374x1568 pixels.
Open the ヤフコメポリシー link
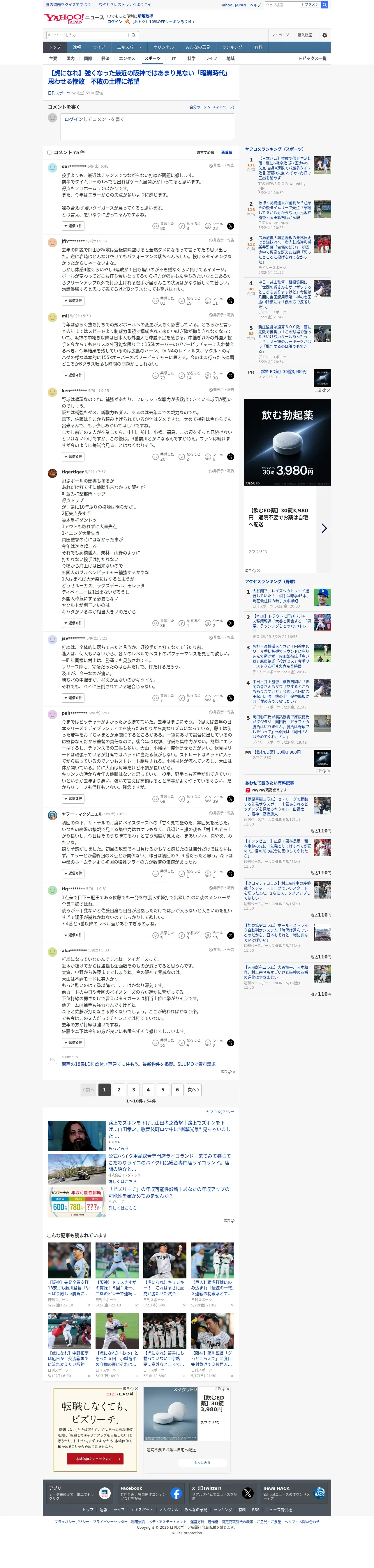(x=220, y=1111)
